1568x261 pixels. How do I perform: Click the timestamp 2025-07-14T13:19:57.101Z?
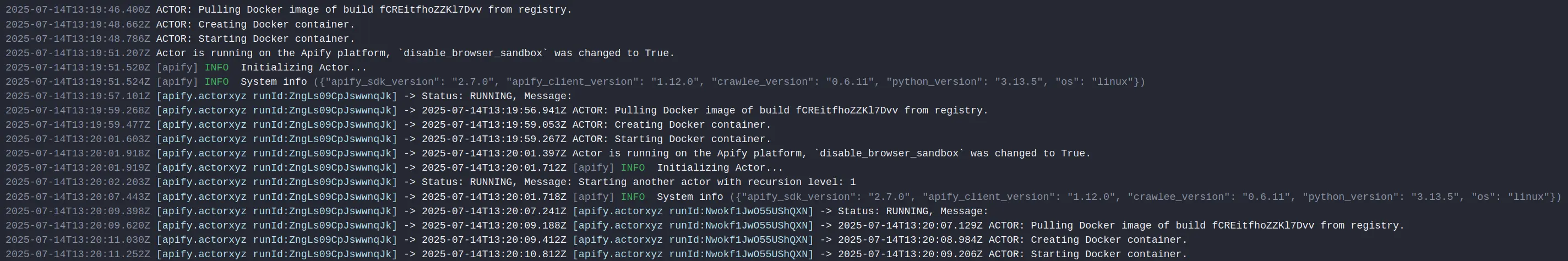pos(78,96)
